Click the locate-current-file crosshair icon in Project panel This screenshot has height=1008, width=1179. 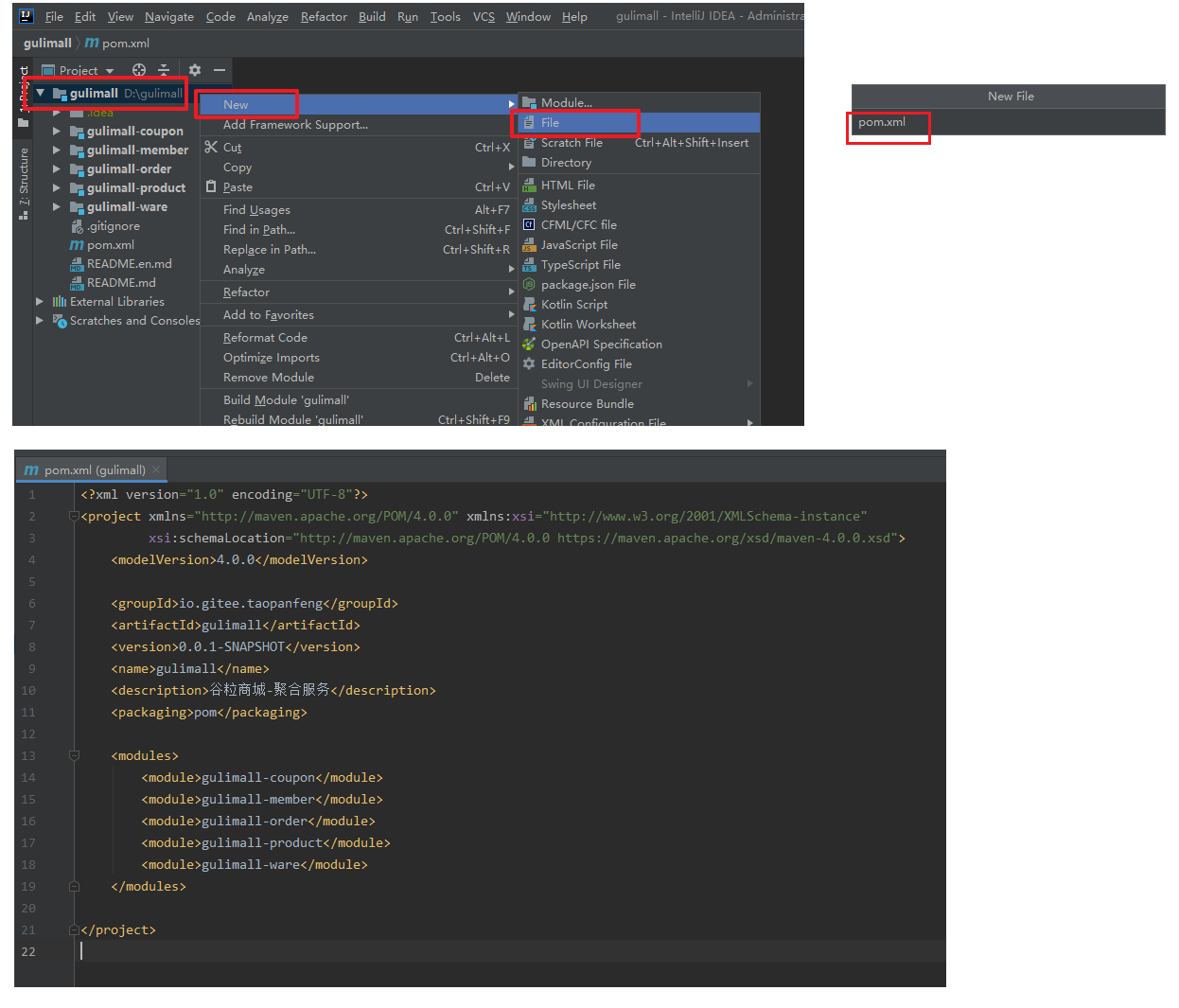tap(139, 70)
